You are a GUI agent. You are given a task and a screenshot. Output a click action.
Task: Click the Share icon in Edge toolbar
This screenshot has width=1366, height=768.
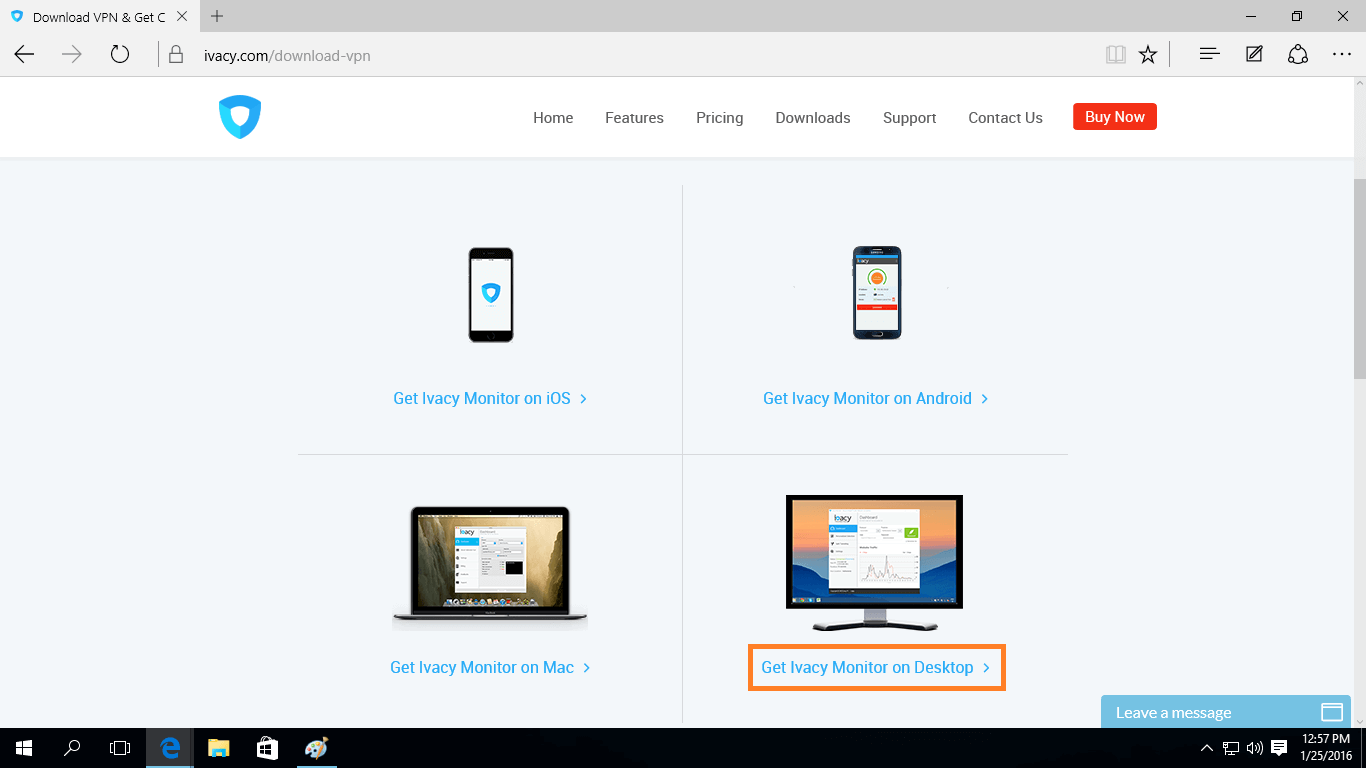pos(1298,55)
